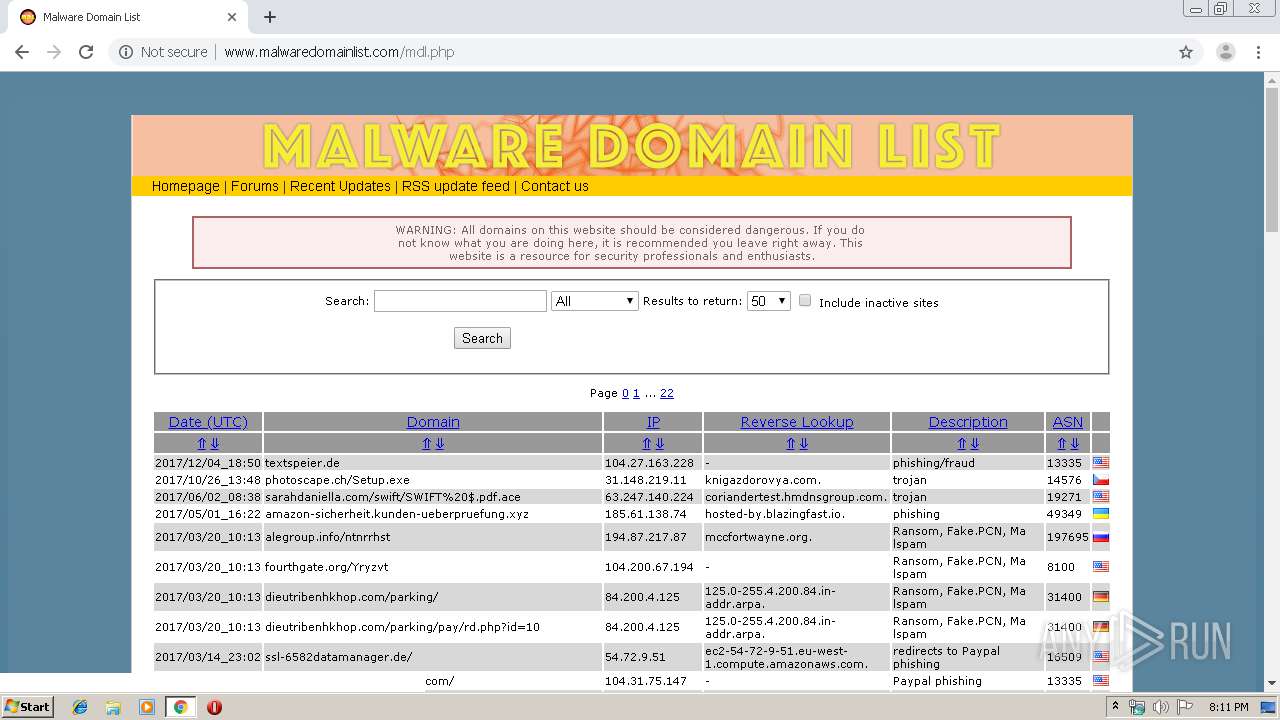
Task: Sort Reverse Lookup descending with down arrow
Action: 803,443
